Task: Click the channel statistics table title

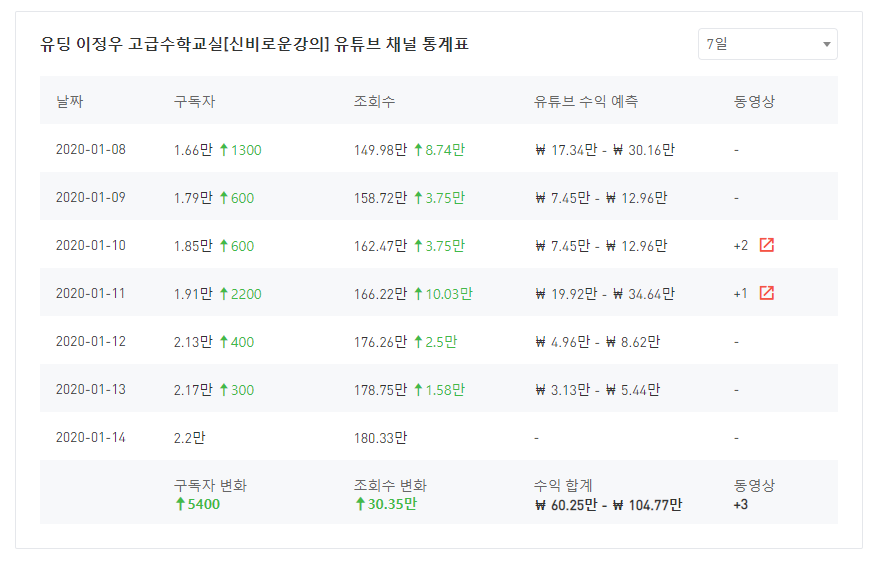Action: 254,44
